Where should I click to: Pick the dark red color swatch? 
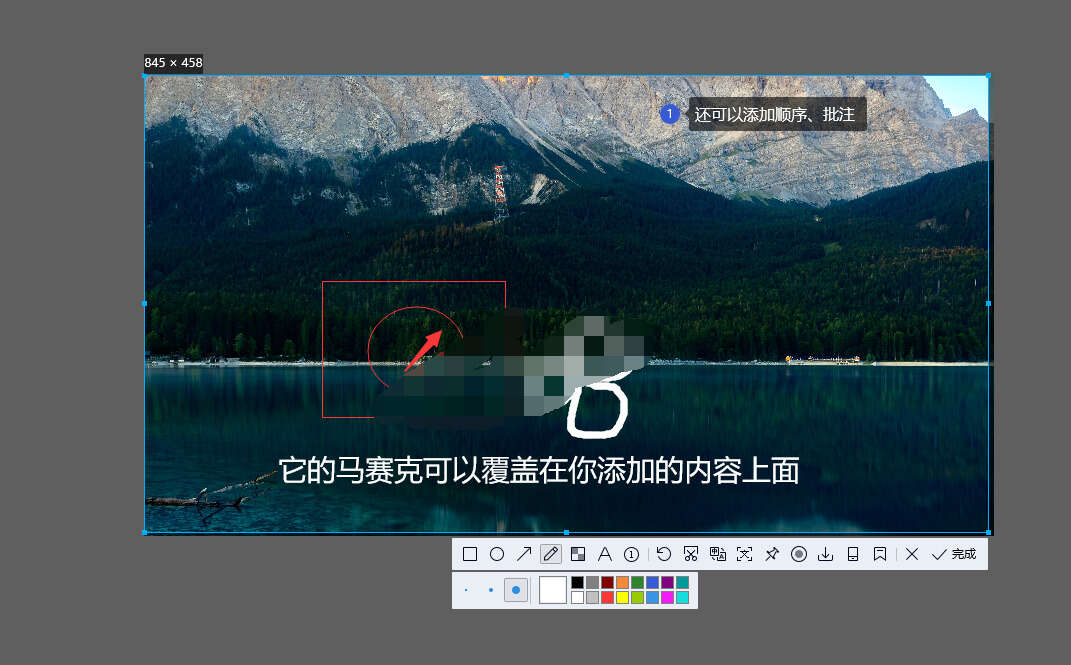pos(608,582)
